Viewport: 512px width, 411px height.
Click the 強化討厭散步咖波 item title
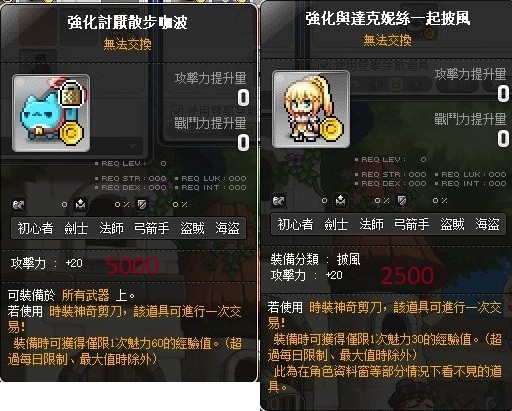point(128,22)
